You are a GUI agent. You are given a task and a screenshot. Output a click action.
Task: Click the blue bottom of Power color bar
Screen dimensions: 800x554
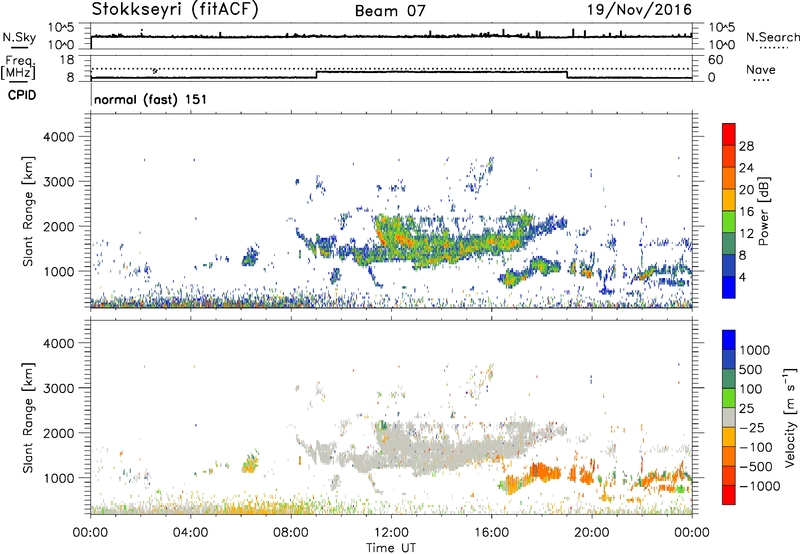point(729,287)
